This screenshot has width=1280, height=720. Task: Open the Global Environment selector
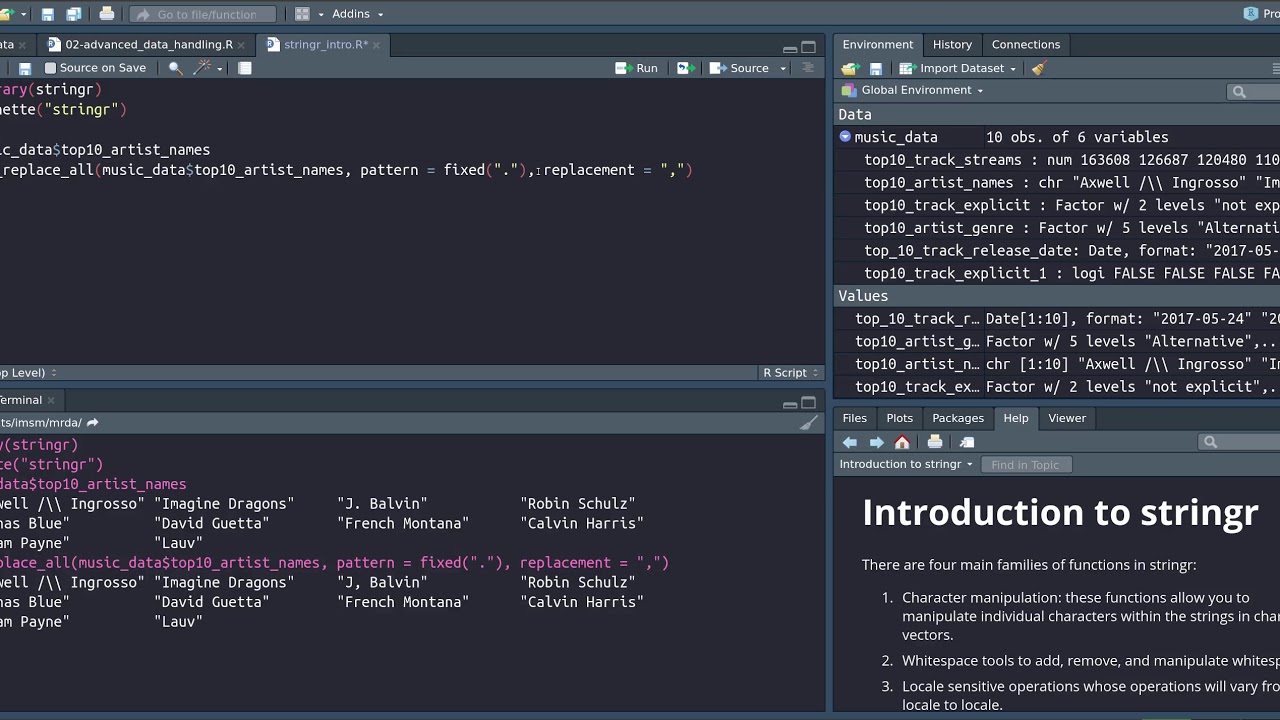913,90
